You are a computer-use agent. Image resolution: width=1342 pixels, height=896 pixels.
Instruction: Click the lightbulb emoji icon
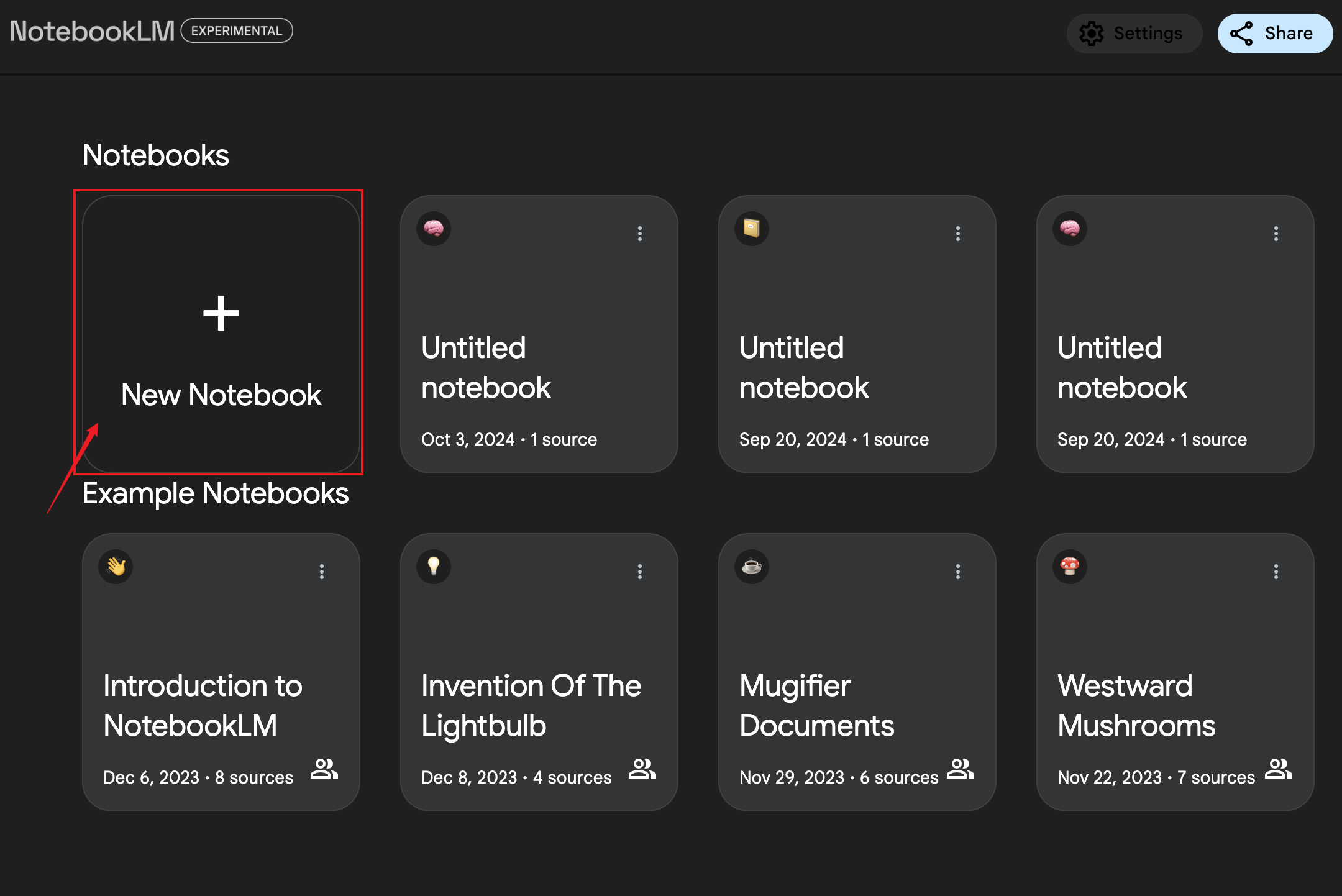tap(434, 567)
